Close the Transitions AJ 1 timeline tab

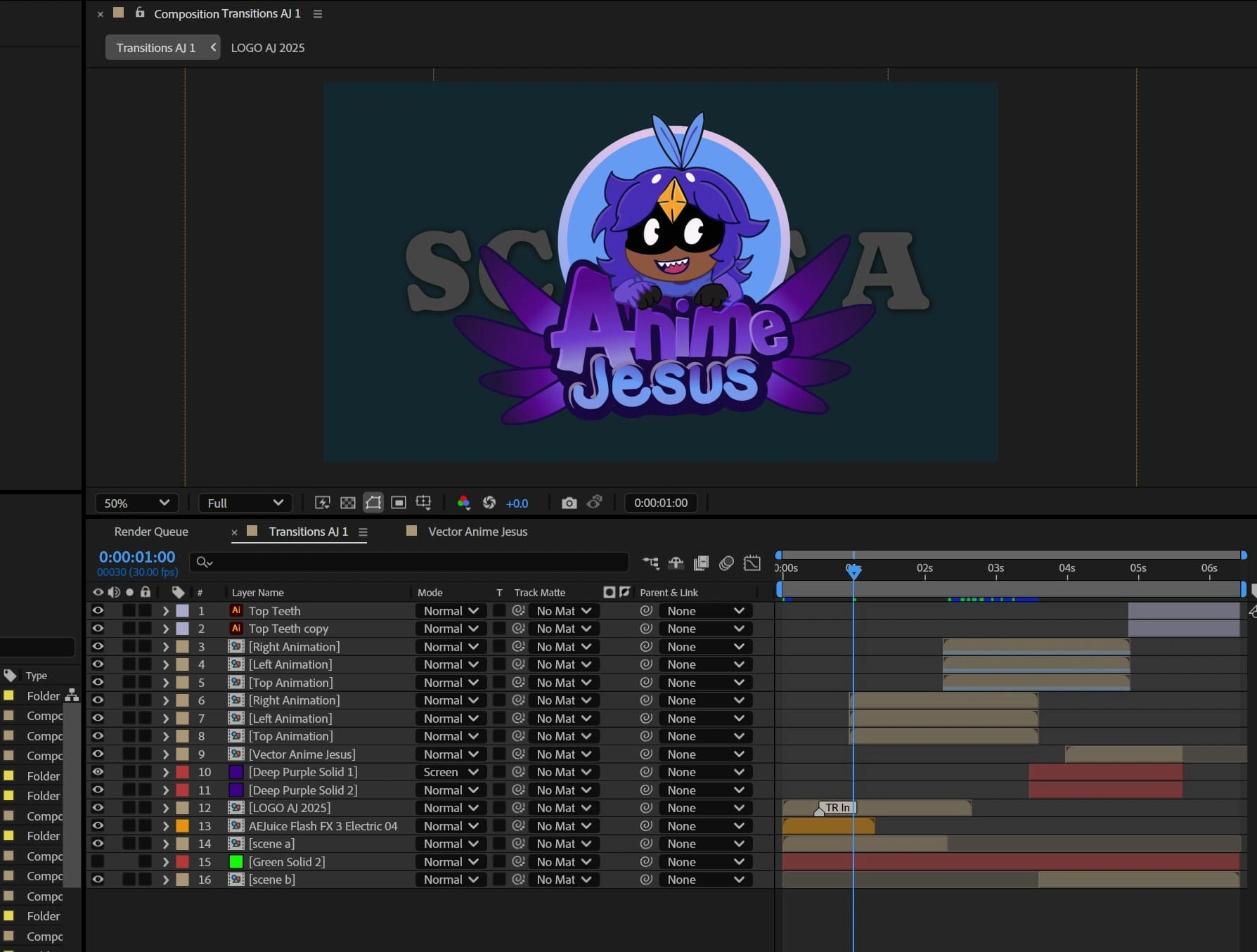234,532
